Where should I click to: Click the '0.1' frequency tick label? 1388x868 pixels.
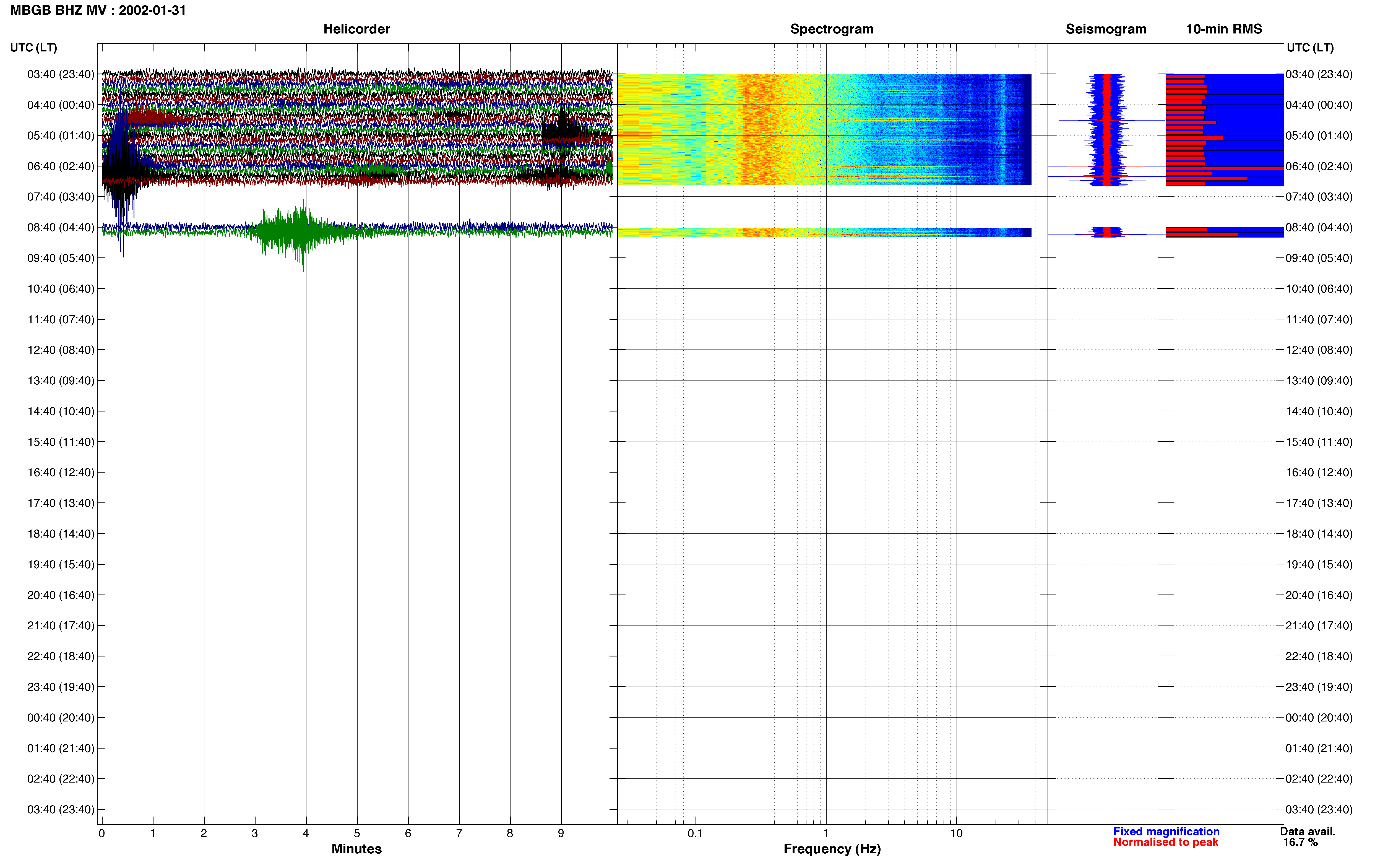tap(695, 833)
